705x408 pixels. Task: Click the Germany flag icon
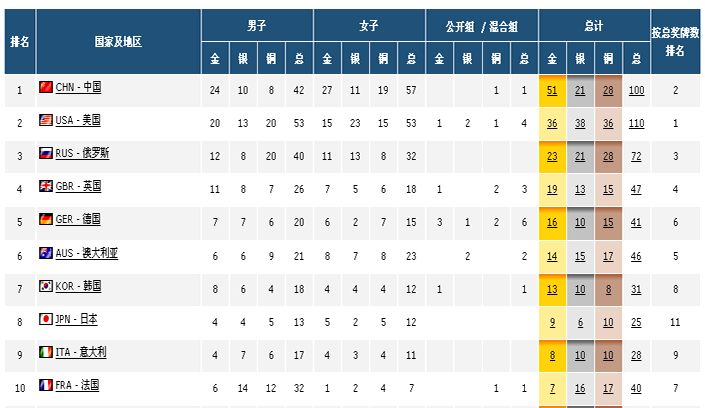[45, 220]
